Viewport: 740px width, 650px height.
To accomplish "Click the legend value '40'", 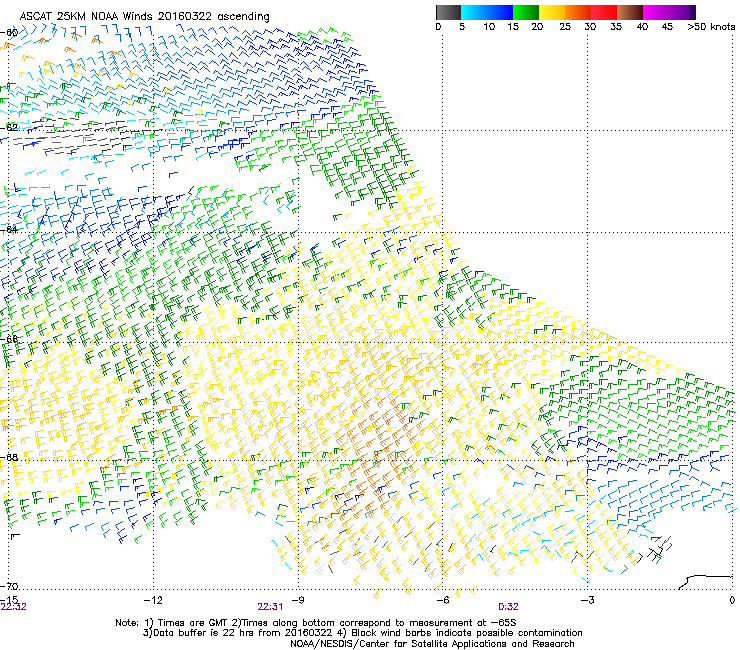I will [642, 26].
